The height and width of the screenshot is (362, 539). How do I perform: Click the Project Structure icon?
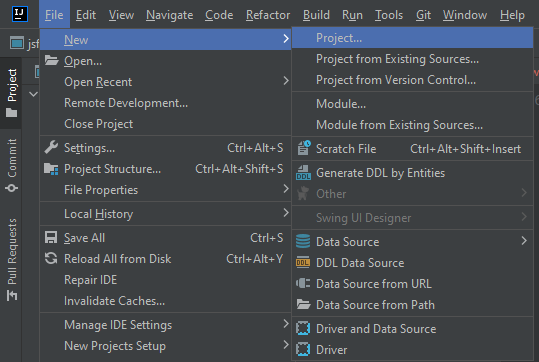click(51, 169)
